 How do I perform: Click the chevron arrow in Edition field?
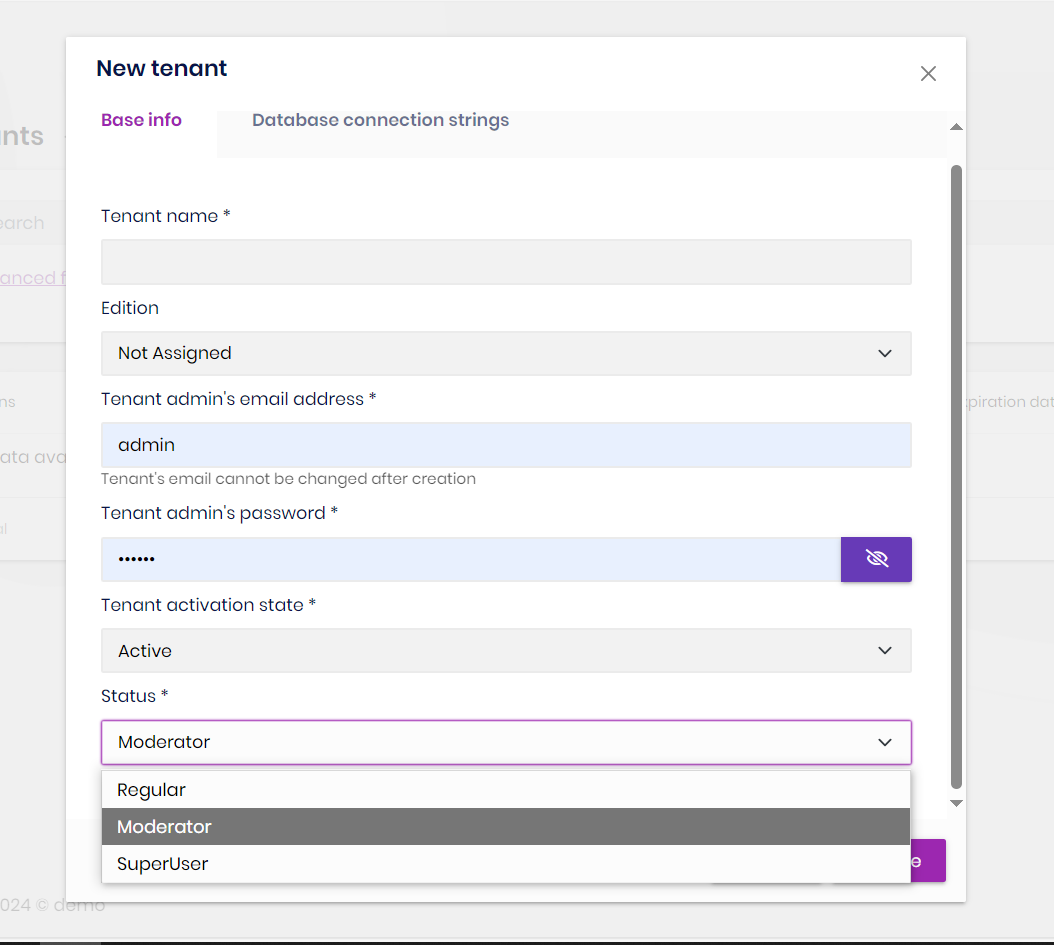(x=884, y=353)
